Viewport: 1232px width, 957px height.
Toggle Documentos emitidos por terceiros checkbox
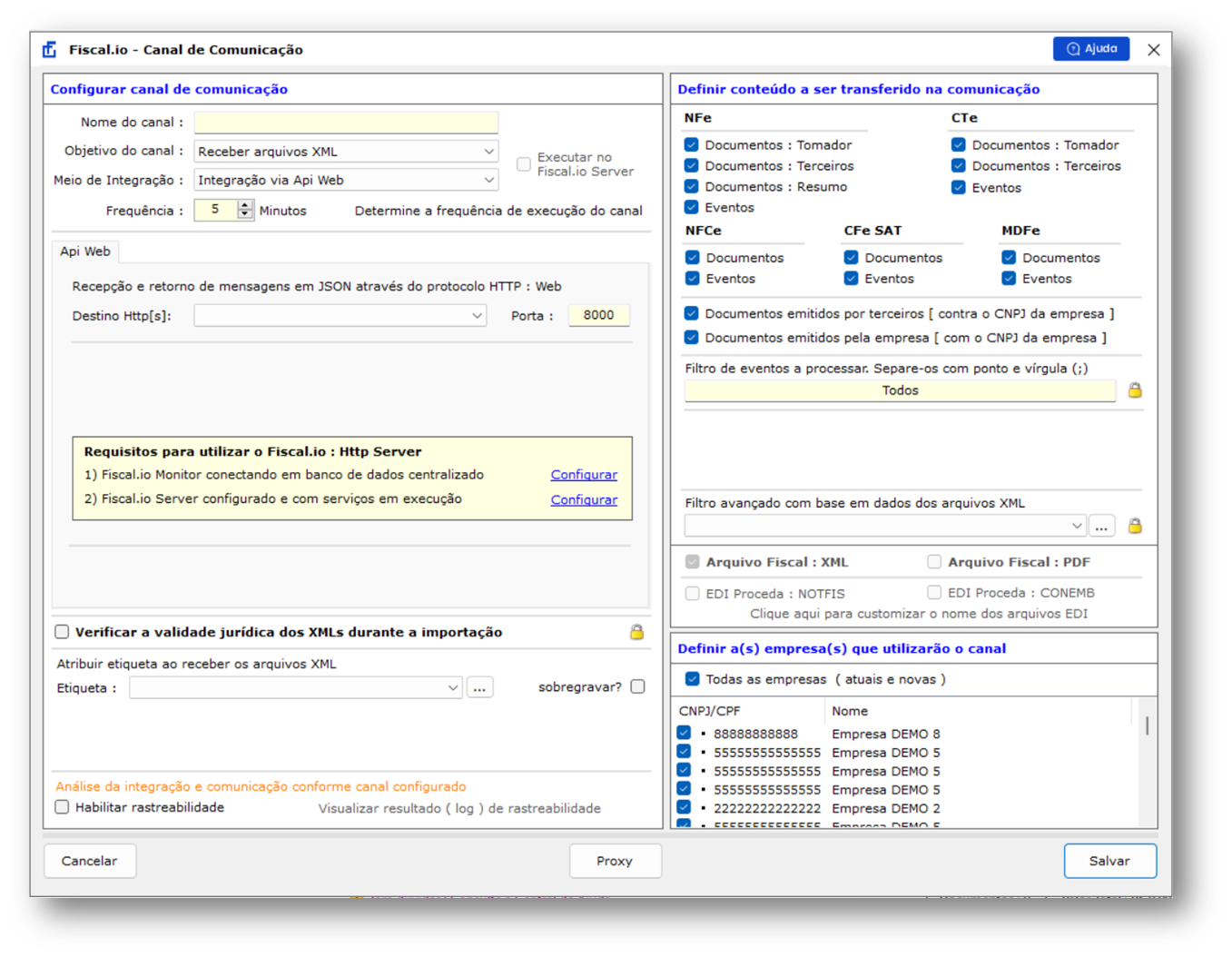(692, 313)
